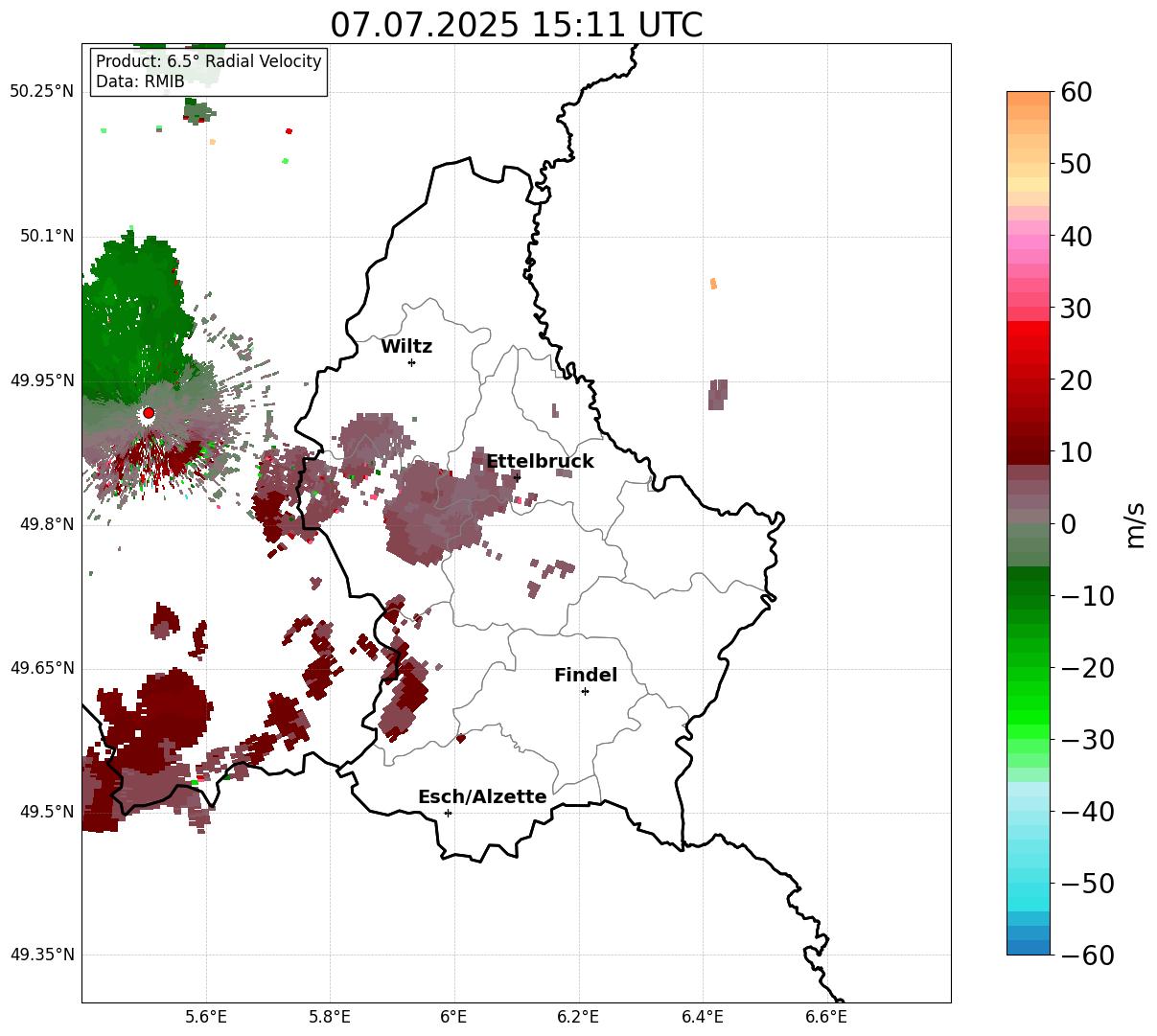This screenshot has height=1036, width=1157.
Task: Click the 6.6°E longitude label
Action: coord(827,1017)
